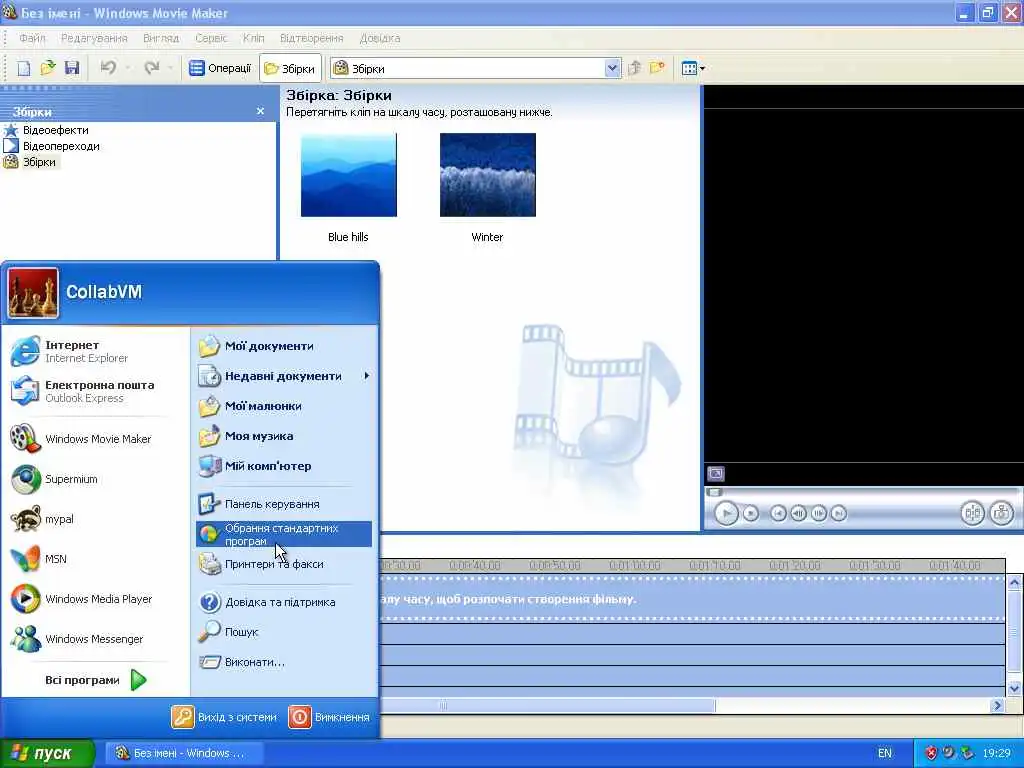The width and height of the screenshot is (1024, 768).
Task: Click the Next Frame button
Action: (x=818, y=513)
